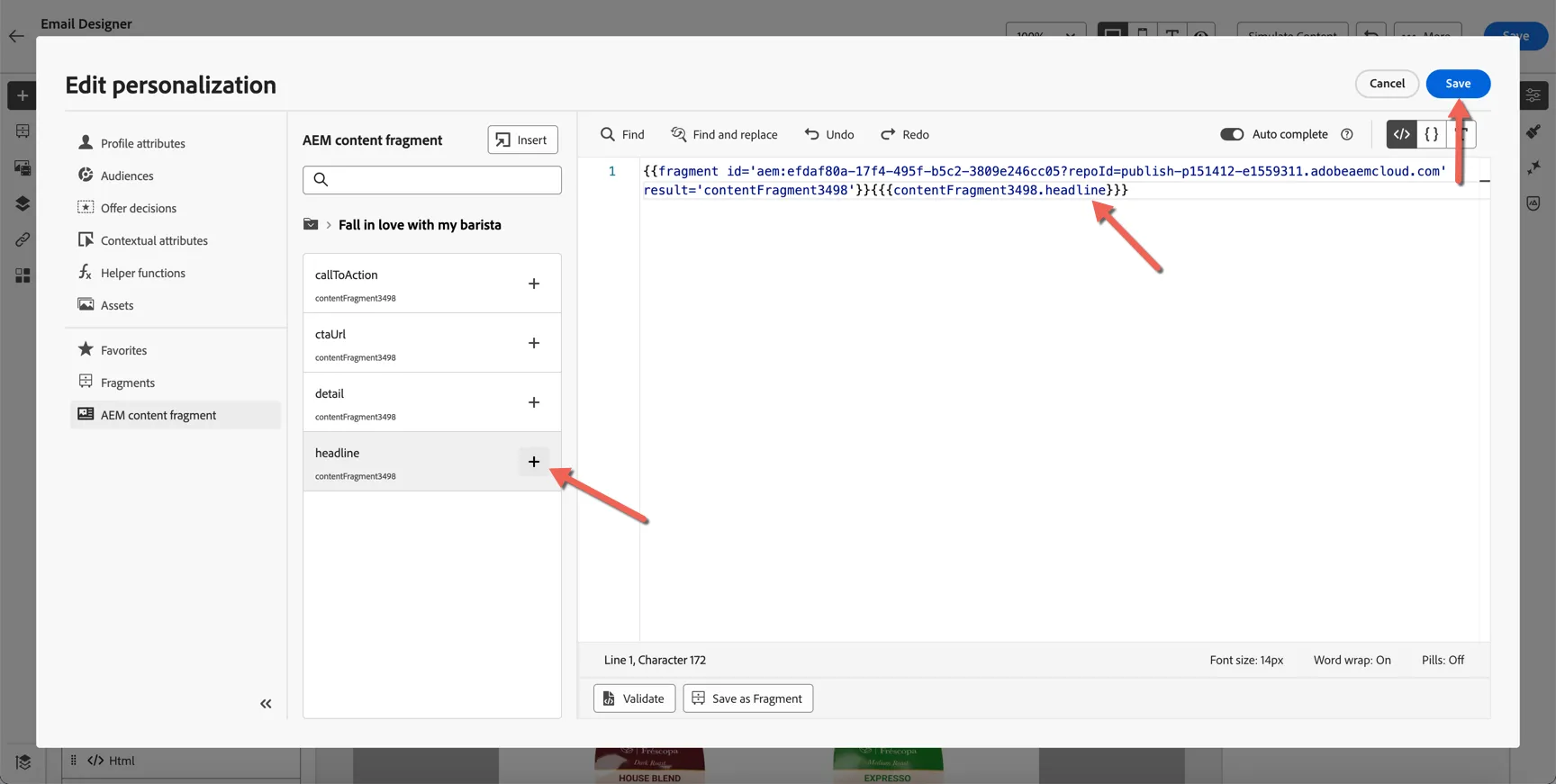This screenshot has width=1556, height=784.
Task: Click Save as Fragment
Action: (x=747, y=698)
